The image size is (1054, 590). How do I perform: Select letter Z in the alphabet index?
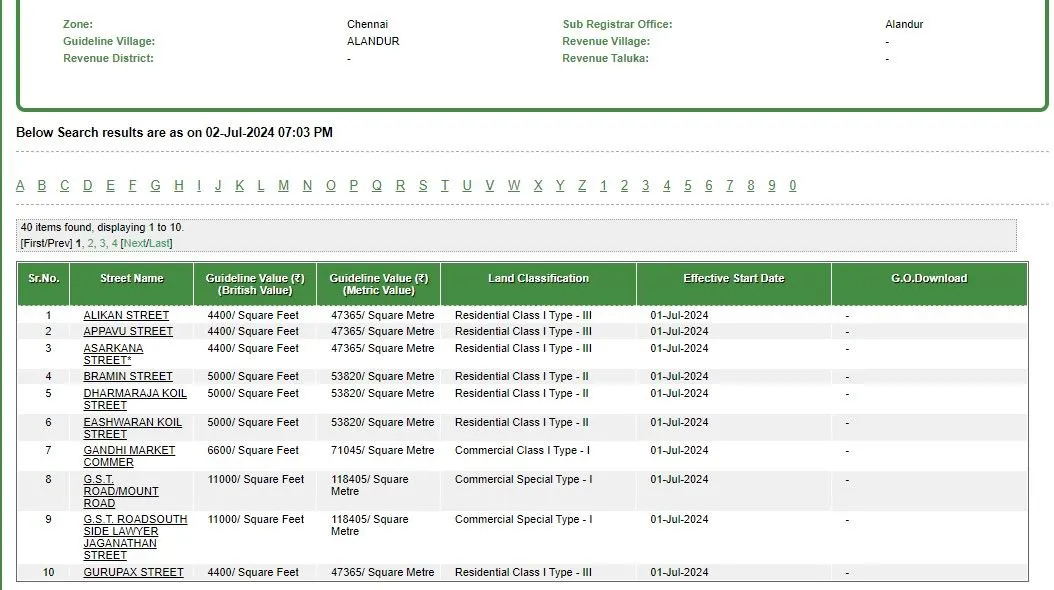(x=580, y=185)
